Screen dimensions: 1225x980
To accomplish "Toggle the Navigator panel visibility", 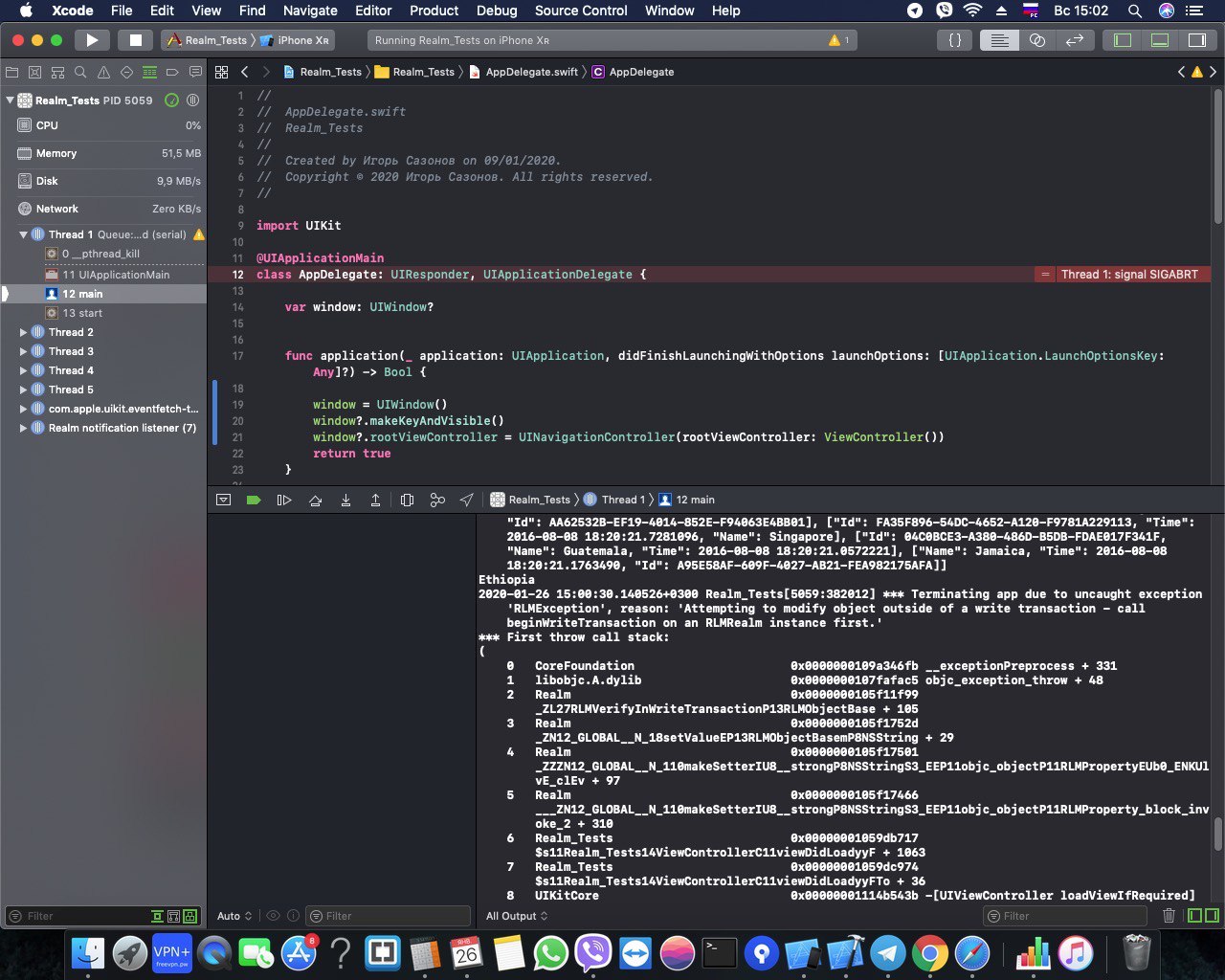I will coord(1123,40).
